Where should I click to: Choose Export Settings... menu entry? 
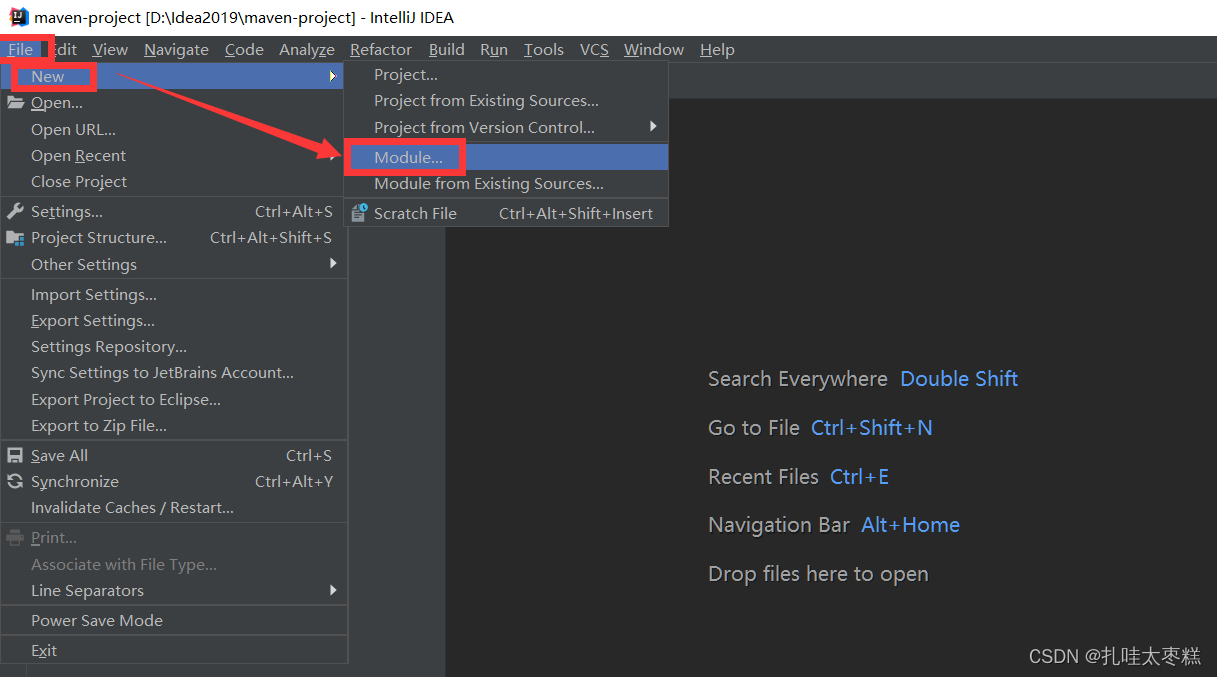click(173, 320)
